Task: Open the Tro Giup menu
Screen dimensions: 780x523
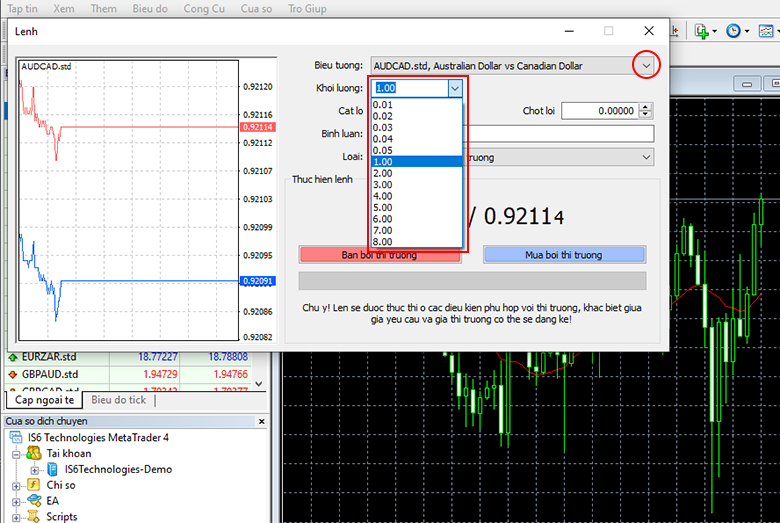Action: (x=307, y=8)
